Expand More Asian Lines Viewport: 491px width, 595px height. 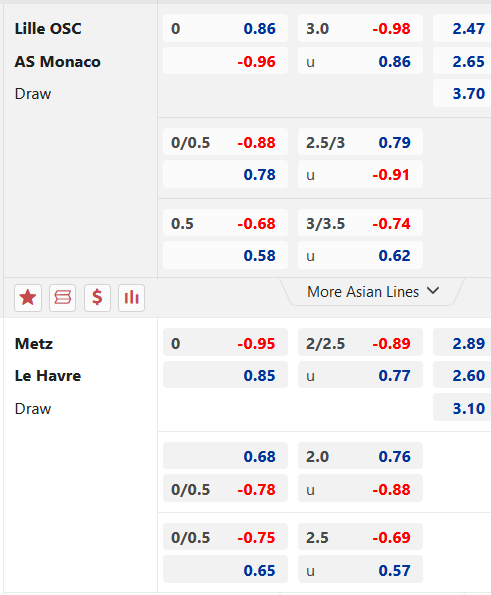(x=372, y=292)
